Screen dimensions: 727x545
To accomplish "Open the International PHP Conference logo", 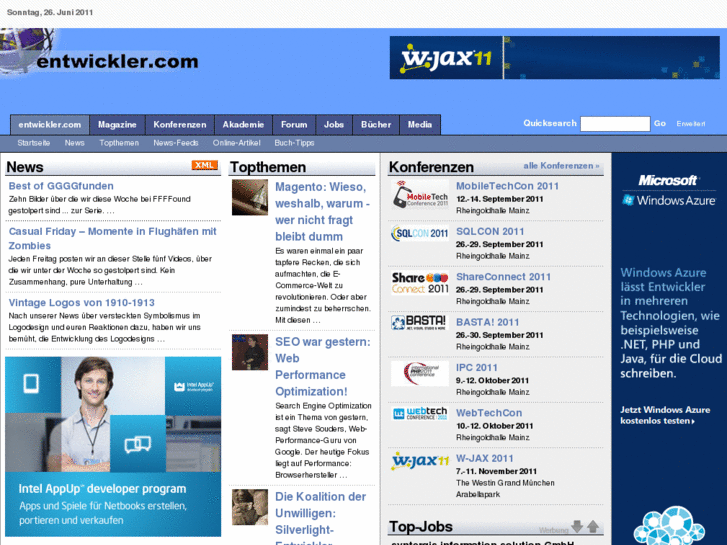I will [420, 373].
